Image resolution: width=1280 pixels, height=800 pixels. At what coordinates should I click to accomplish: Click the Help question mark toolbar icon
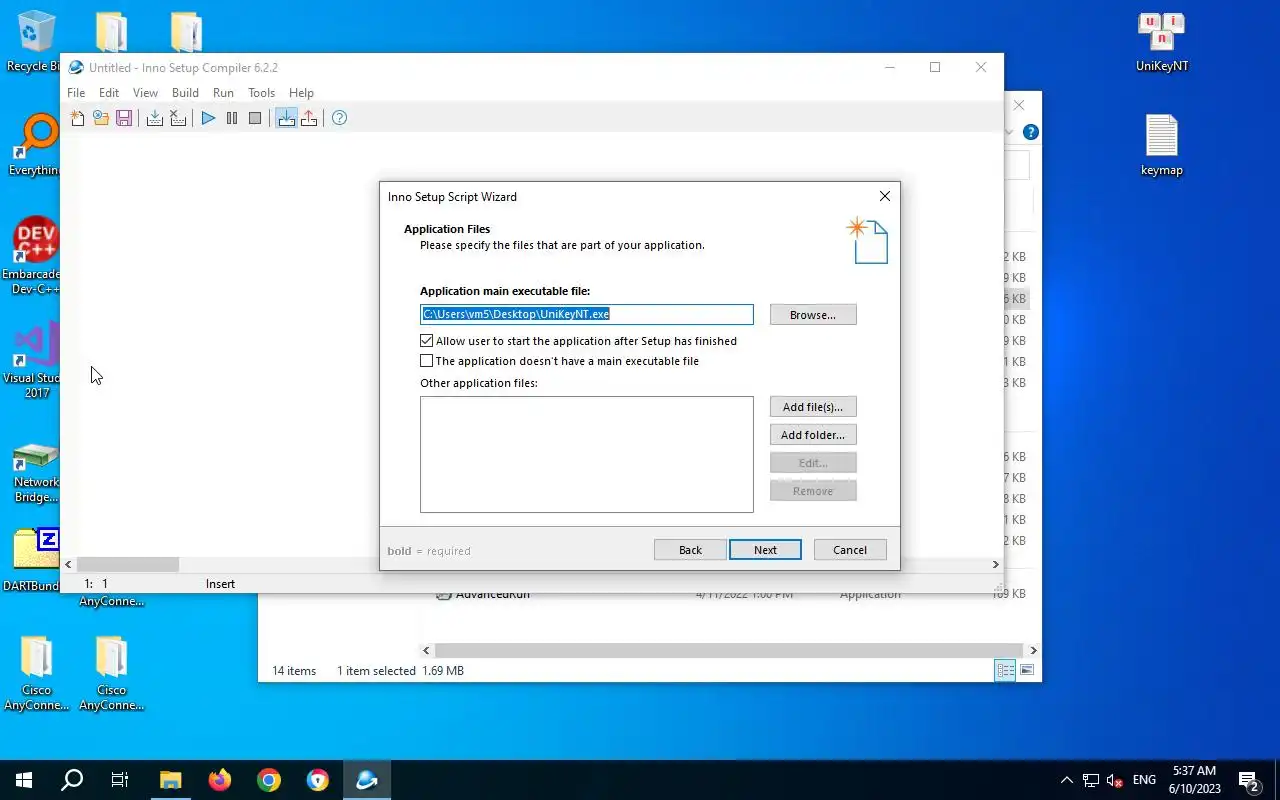(x=339, y=118)
